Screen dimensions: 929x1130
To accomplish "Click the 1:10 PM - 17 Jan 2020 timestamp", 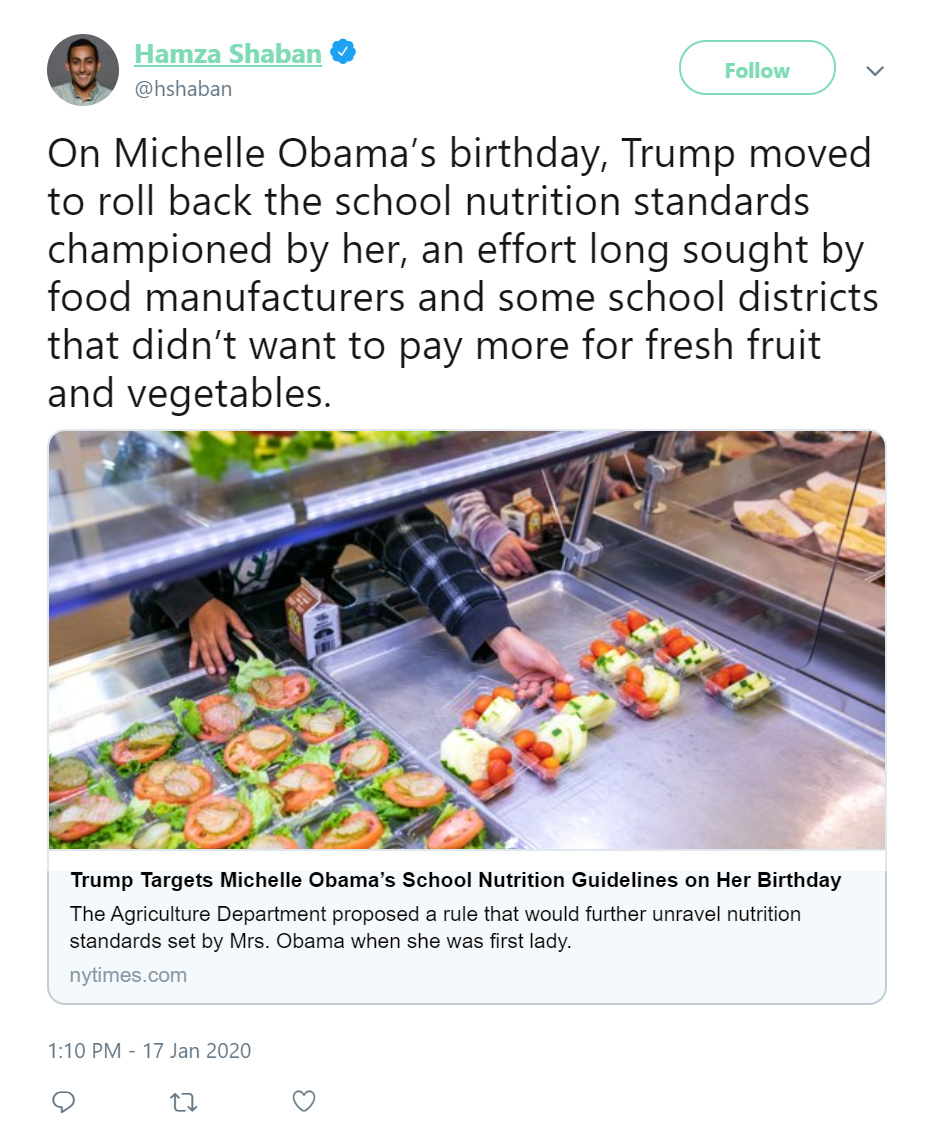I will tap(149, 1051).
